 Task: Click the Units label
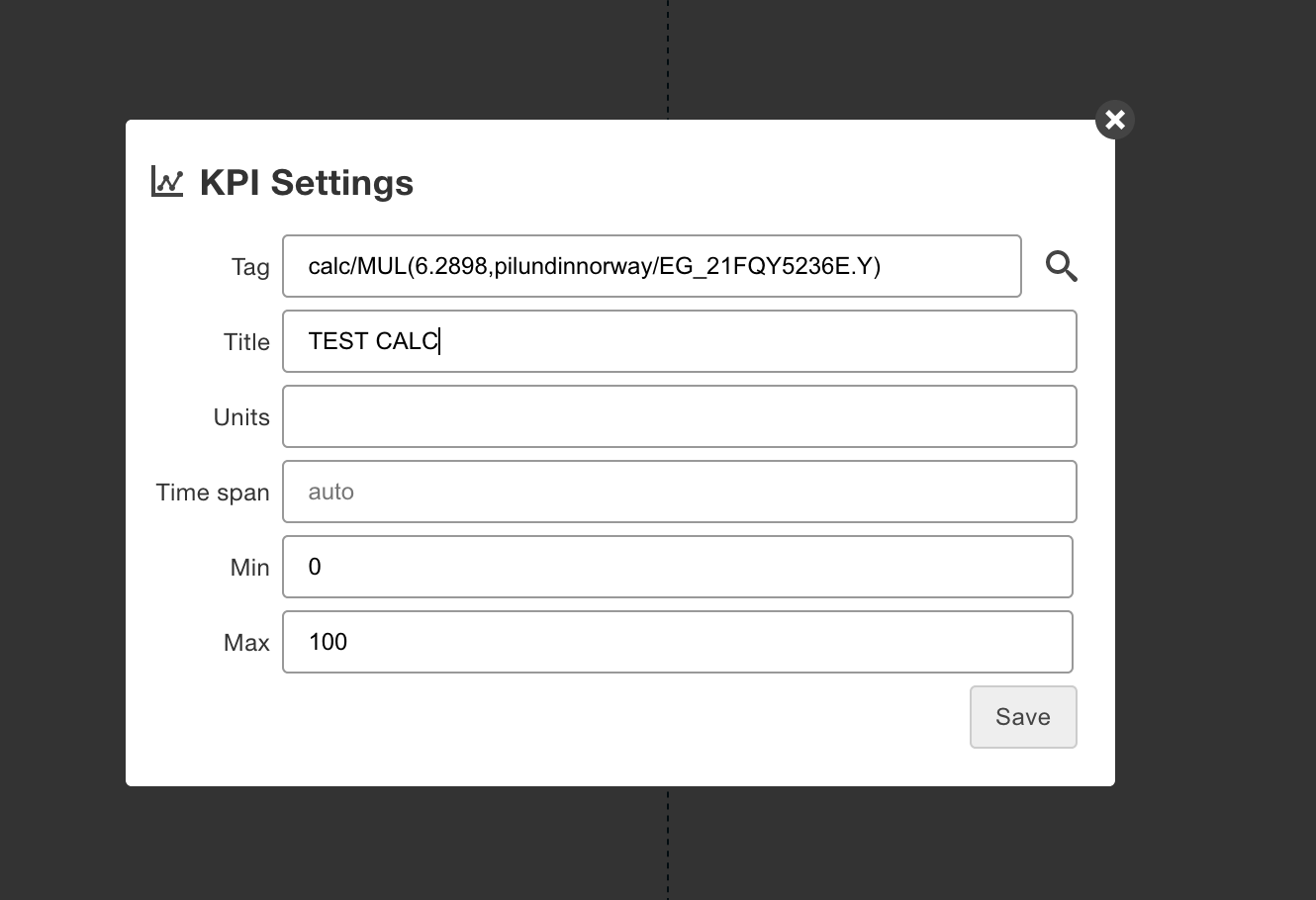(241, 417)
